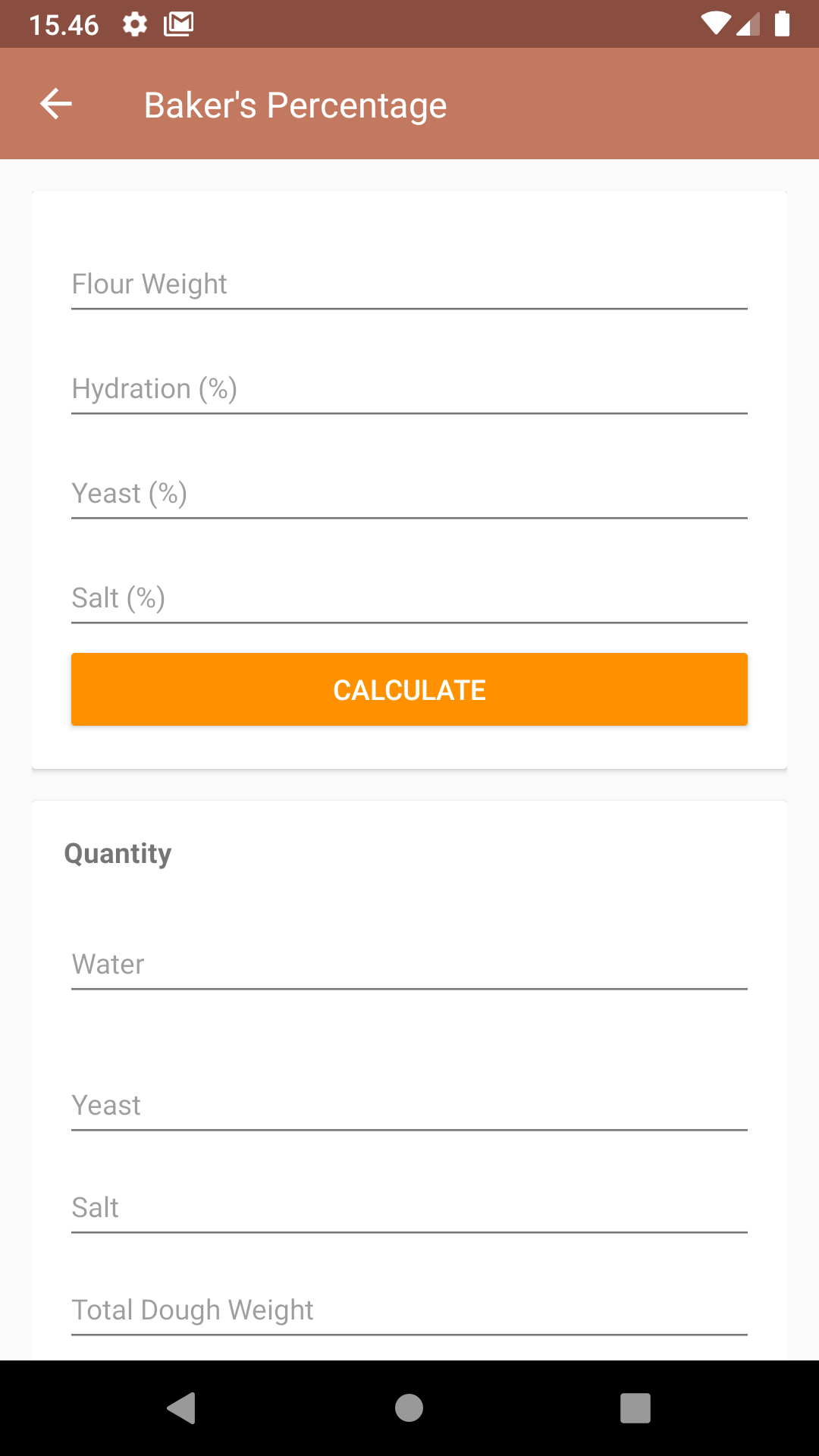Tap the Quantity section heading
This screenshot has width=819, height=1456.
(118, 854)
